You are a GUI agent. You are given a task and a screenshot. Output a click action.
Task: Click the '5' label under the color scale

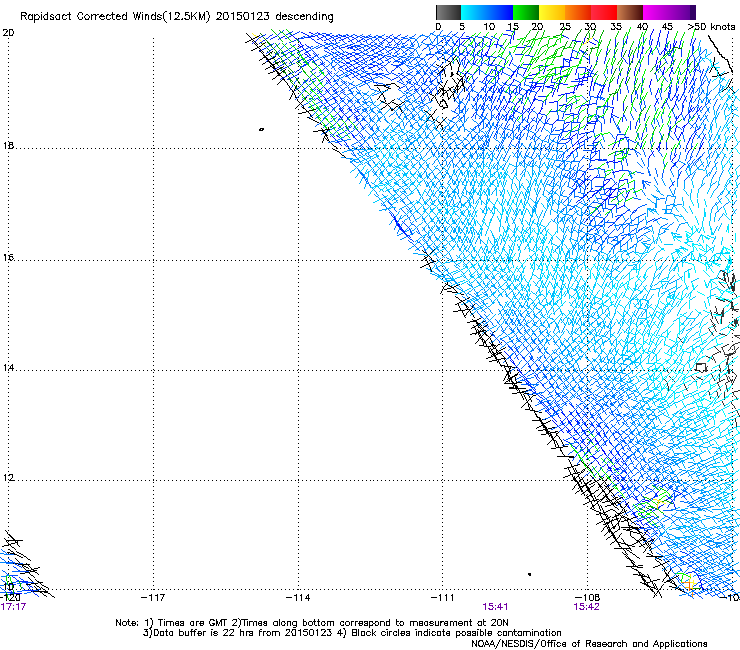pyautogui.click(x=462, y=27)
